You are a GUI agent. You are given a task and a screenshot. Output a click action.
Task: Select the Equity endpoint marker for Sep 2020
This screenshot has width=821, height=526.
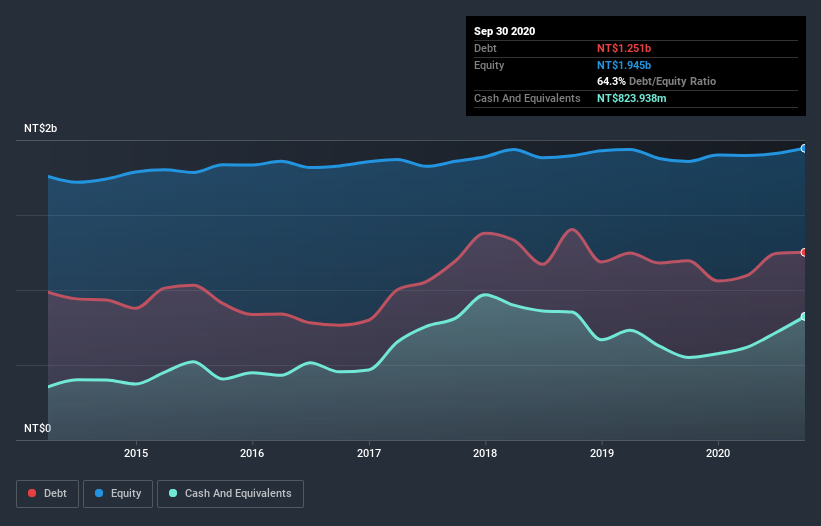click(804, 149)
